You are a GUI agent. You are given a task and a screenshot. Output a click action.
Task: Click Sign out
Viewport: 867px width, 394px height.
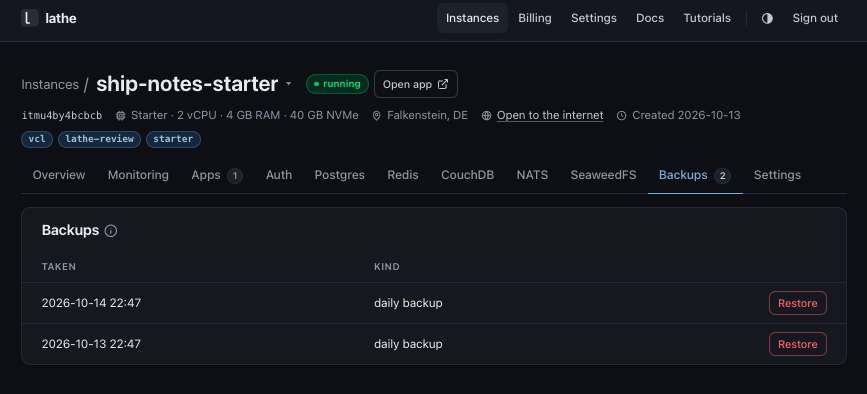(815, 18)
